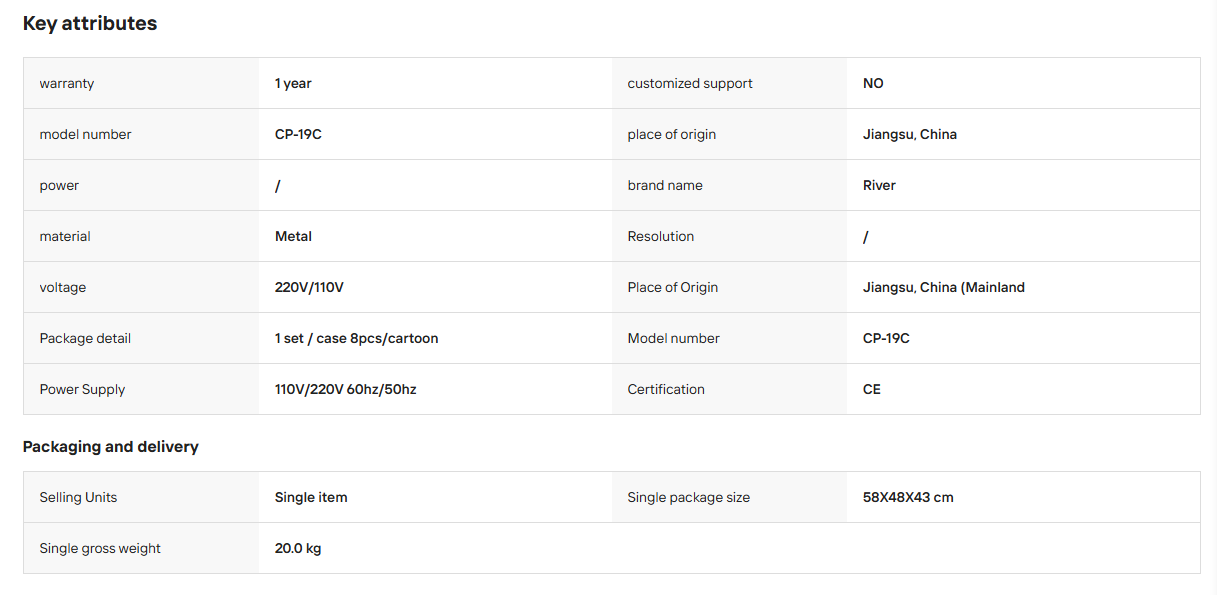
Task: Select Package detail value 1 set / case 8pcs/cartoon
Action: pos(356,338)
